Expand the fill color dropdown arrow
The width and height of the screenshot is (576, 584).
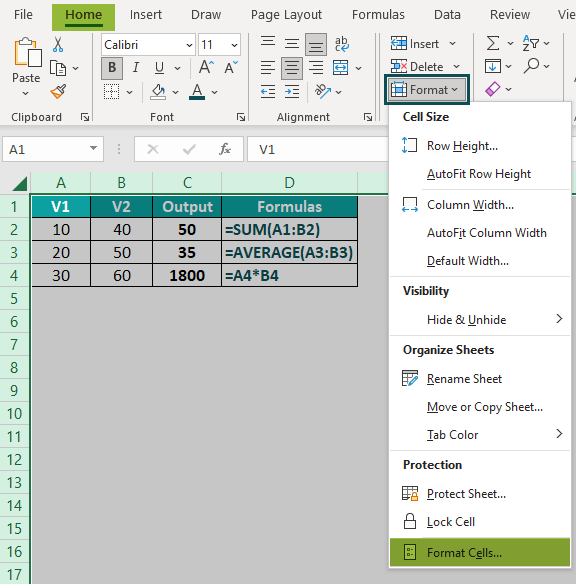pyautogui.click(x=175, y=92)
